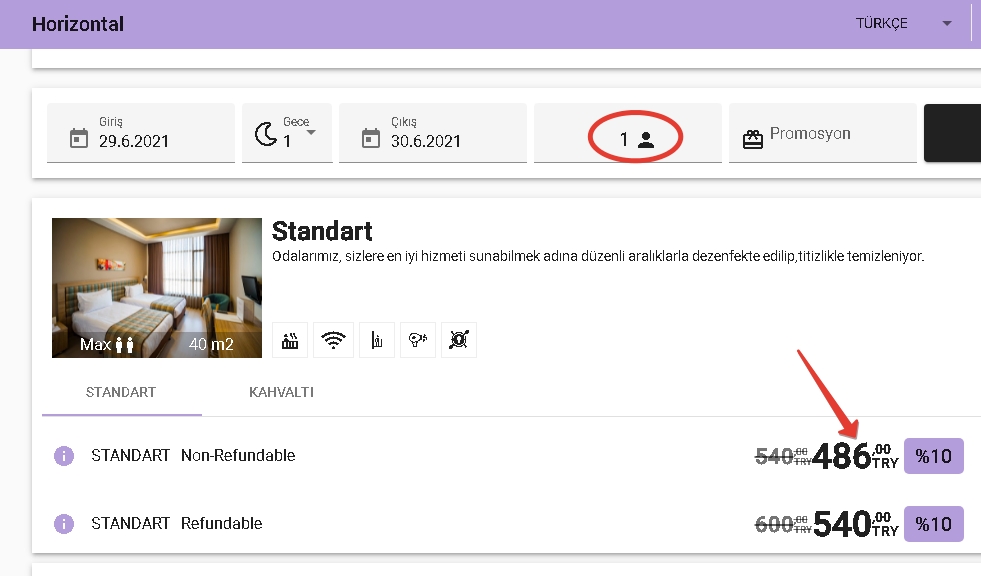Image resolution: width=981 pixels, height=576 pixels.
Task: Click the heating amenity icon
Action: (291, 340)
